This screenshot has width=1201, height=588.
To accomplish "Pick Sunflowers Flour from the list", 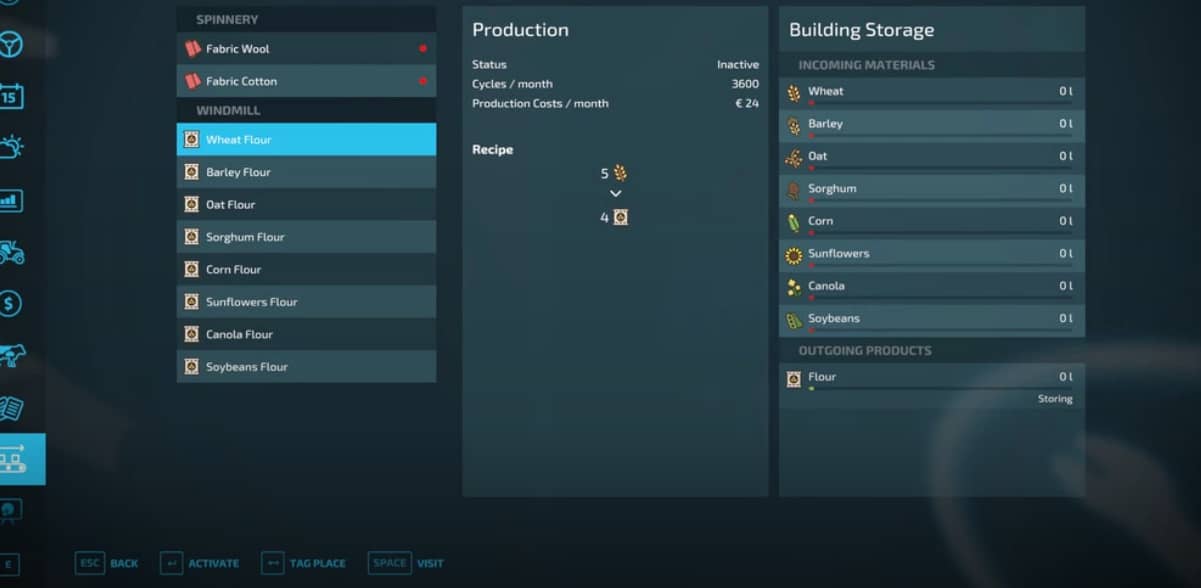I will (x=305, y=302).
